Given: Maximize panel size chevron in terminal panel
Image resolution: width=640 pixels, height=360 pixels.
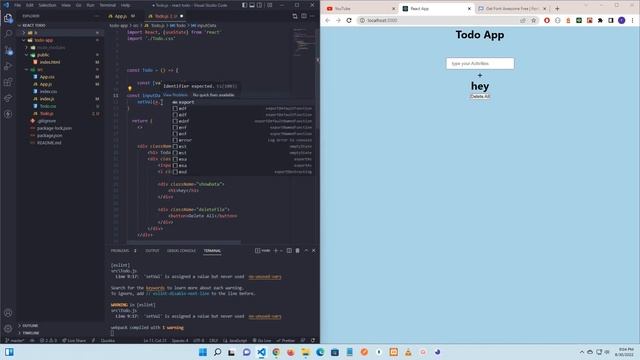Looking at the screenshot, I should (x=306, y=251).
